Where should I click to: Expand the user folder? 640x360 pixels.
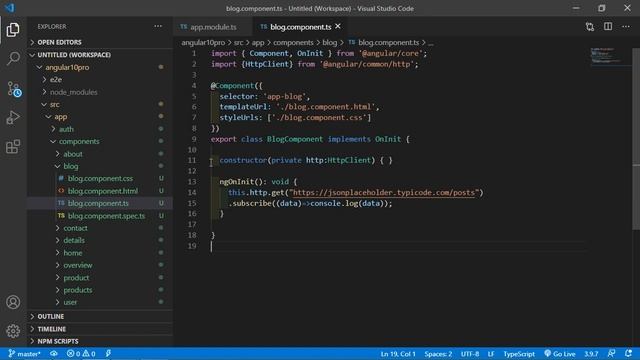pos(100,302)
